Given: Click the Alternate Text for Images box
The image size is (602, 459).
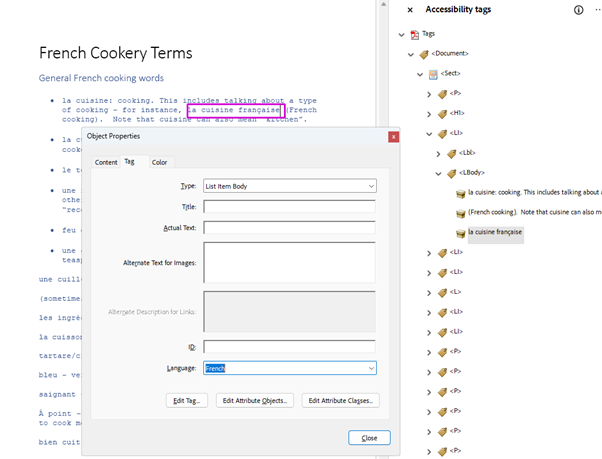Looking at the screenshot, I should tap(289, 263).
